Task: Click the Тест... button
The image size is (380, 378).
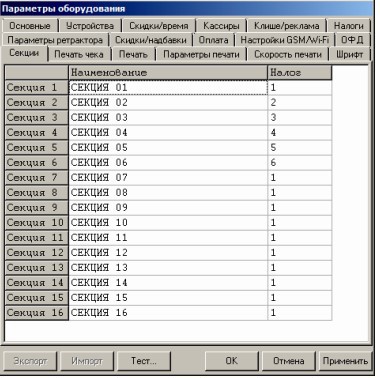Action: pyautogui.click(x=144, y=361)
